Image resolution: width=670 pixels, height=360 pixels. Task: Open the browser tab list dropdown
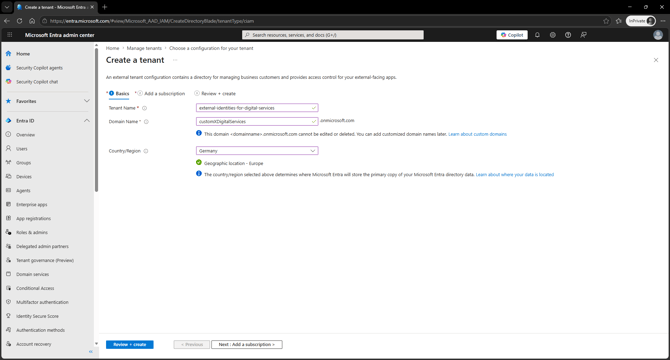point(7,7)
